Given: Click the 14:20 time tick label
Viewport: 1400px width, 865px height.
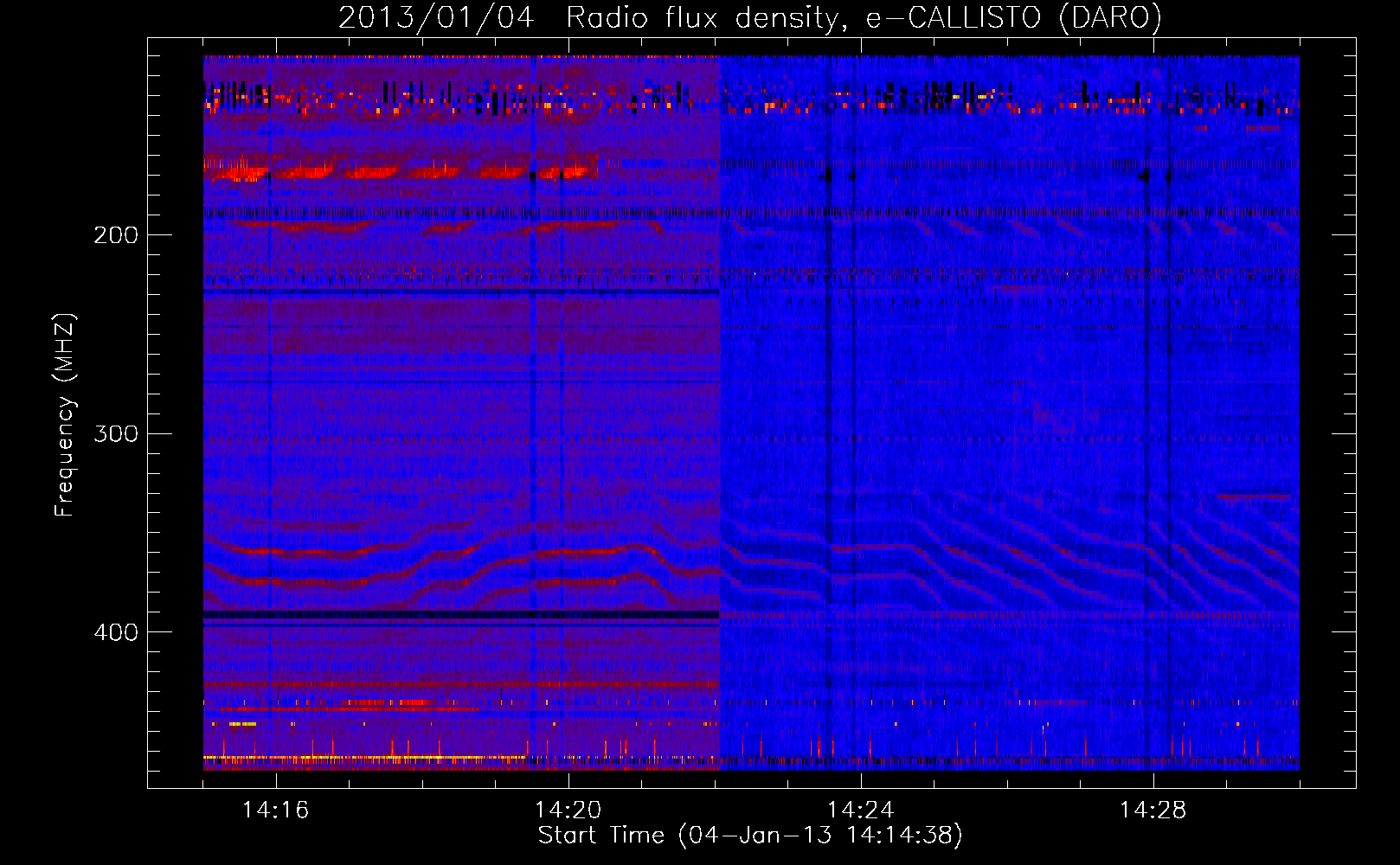Looking at the screenshot, I should [568, 810].
